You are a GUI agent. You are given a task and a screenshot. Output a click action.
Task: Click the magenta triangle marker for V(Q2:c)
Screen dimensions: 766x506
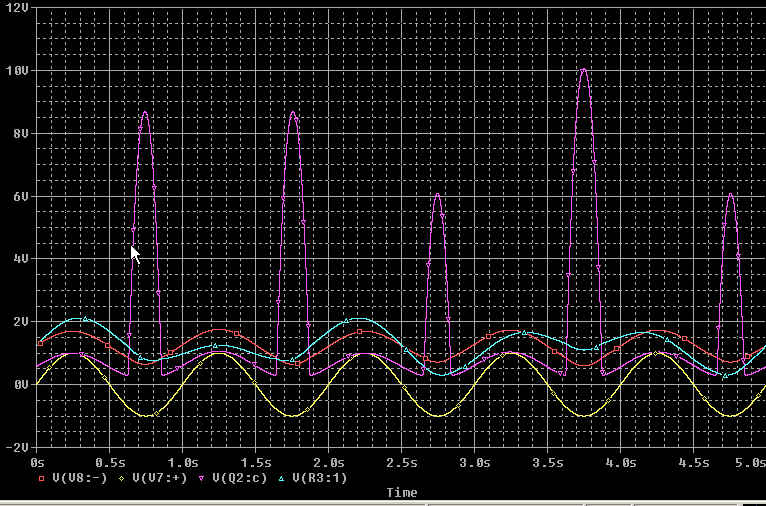point(202,479)
